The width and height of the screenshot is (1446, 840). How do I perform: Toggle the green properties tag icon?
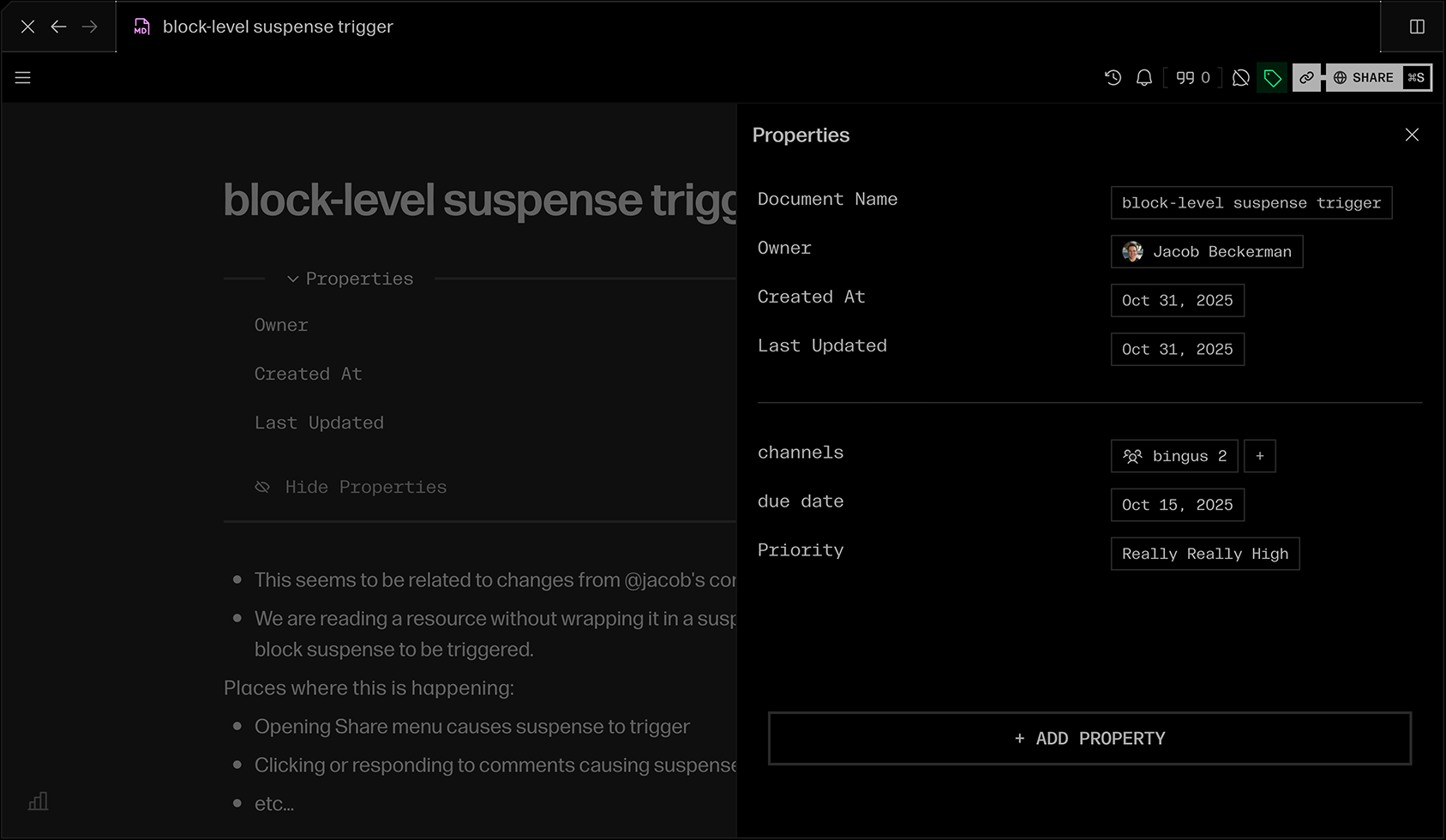pyautogui.click(x=1272, y=78)
